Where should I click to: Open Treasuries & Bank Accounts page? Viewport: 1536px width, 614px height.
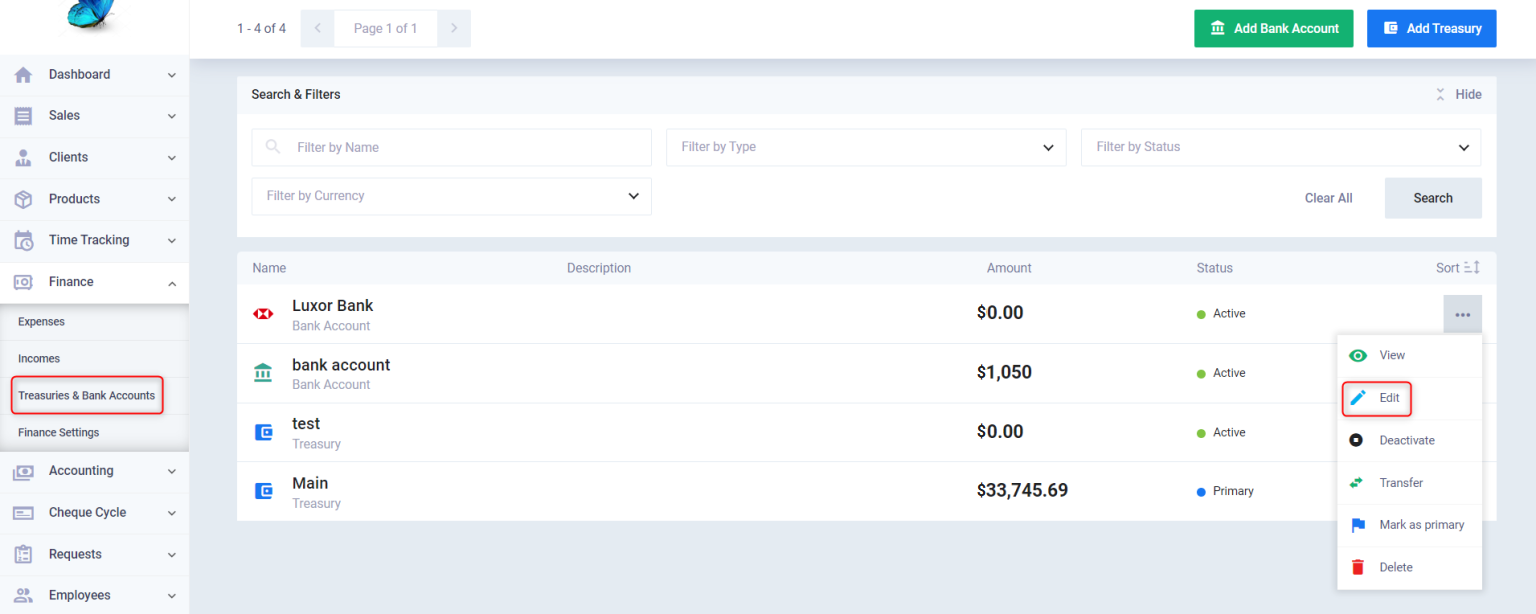(86, 396)
